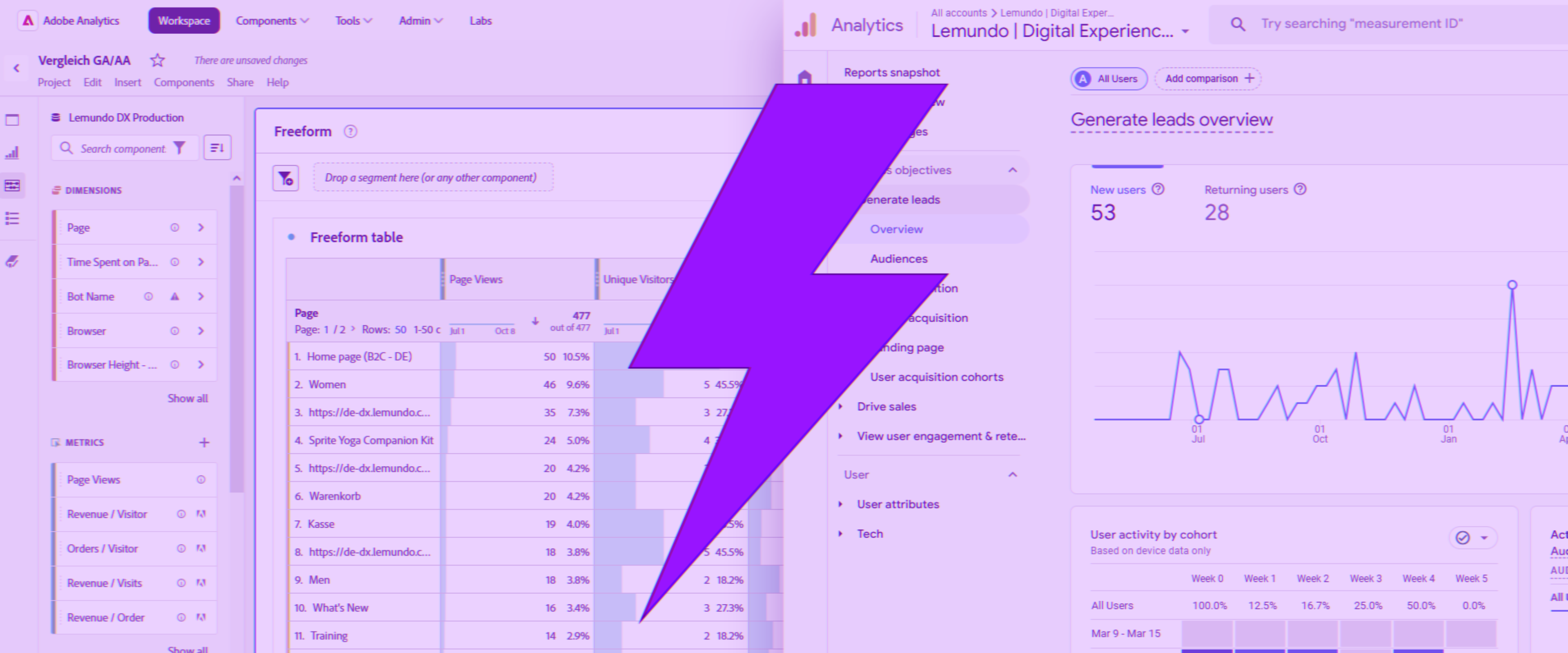Show info for Time Spent on Page dimension
1568x653 pixels.
point(175,262)
